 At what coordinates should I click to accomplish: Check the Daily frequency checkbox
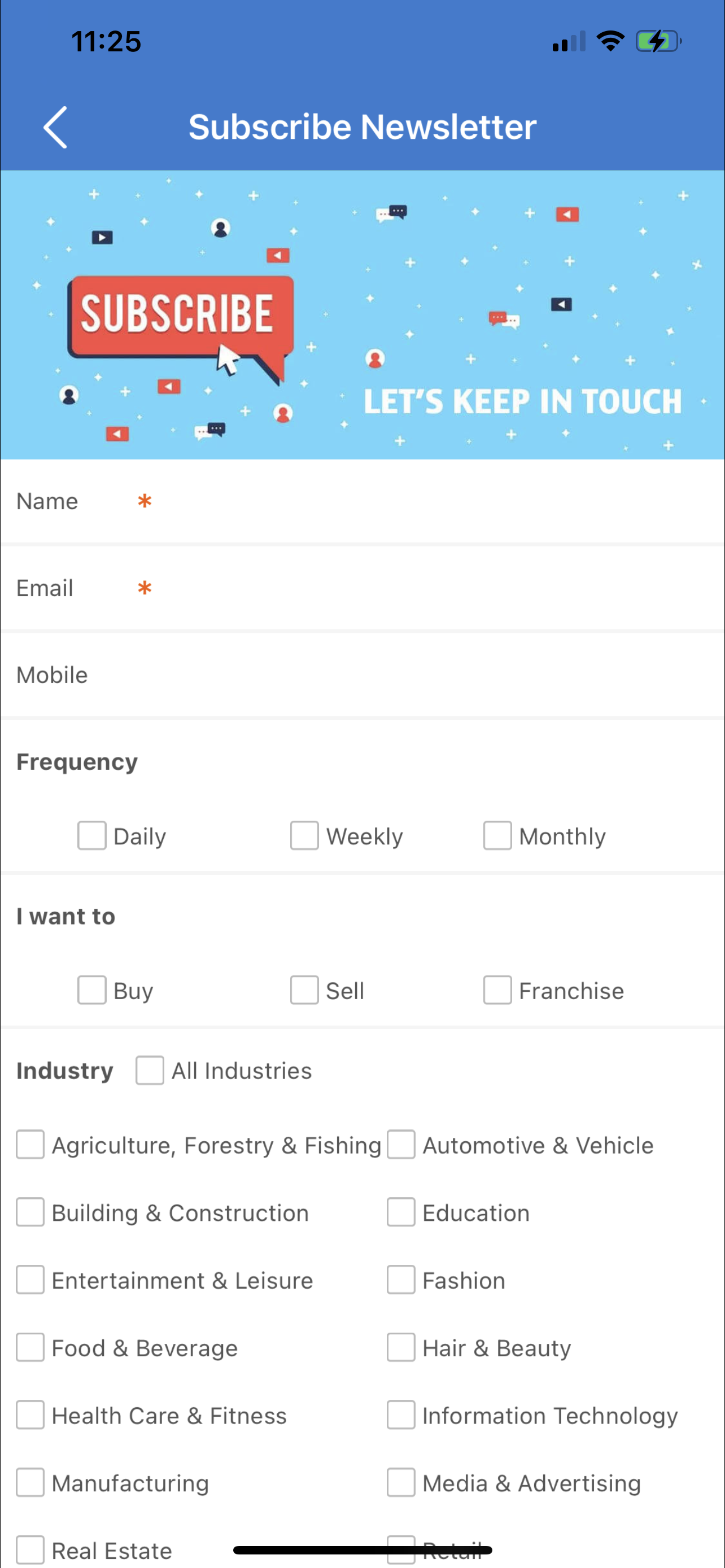(92, 835)
